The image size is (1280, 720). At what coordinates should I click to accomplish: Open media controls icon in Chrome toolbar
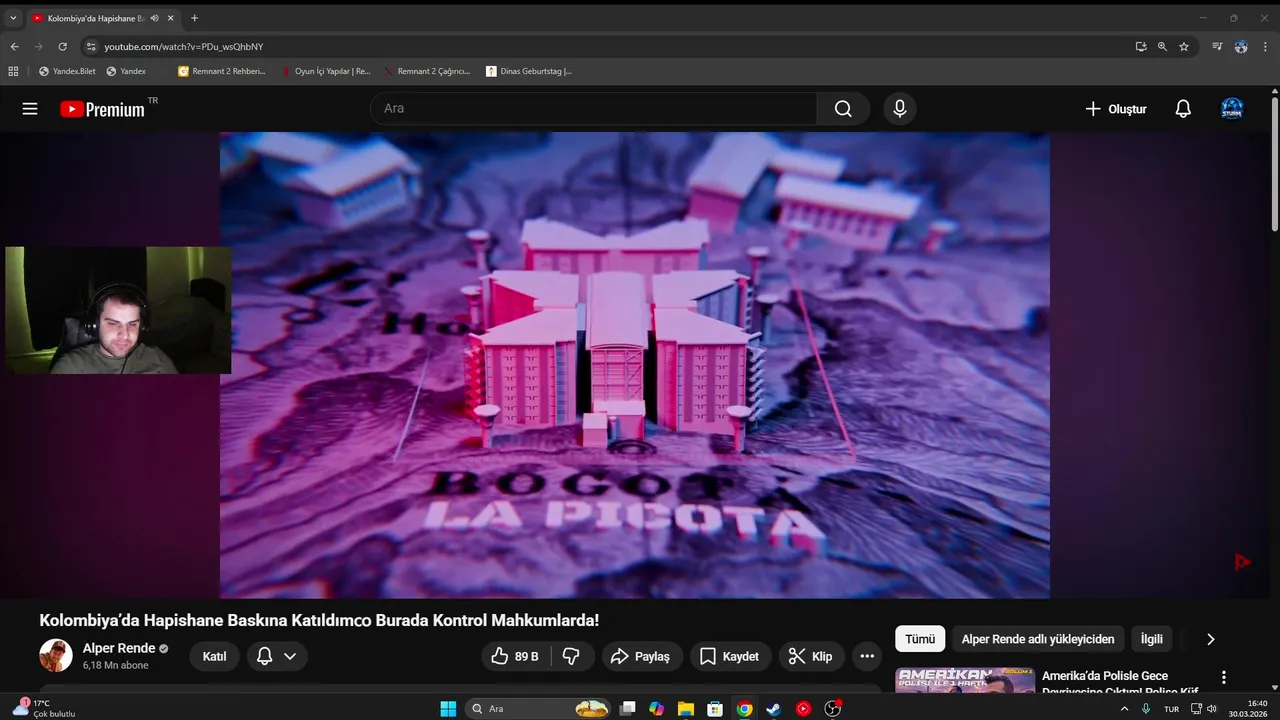1217,46
